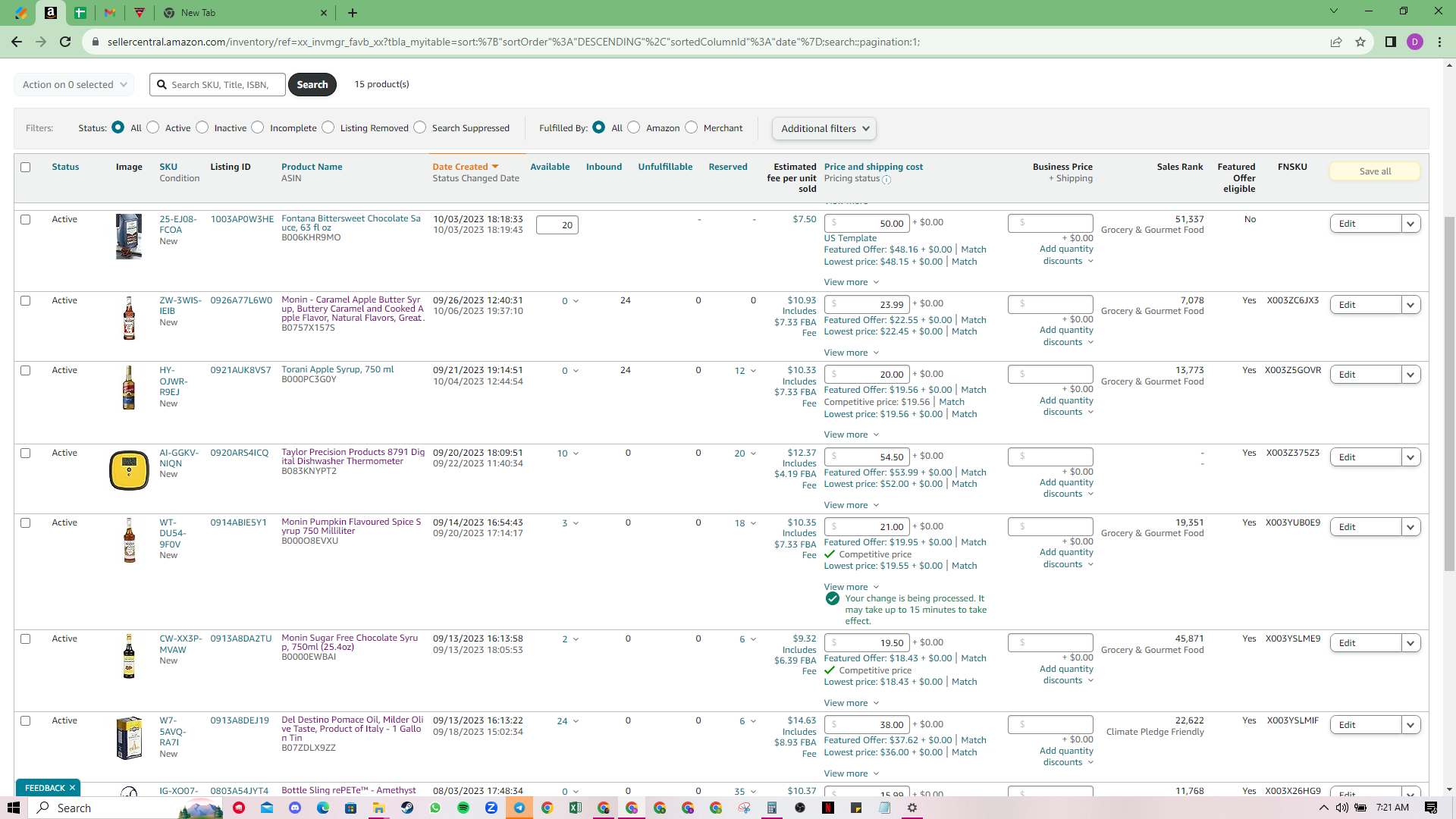Check the Taylor Precision Thermometer row checkbox
The image size is (1456, 819).
point(26,453)
